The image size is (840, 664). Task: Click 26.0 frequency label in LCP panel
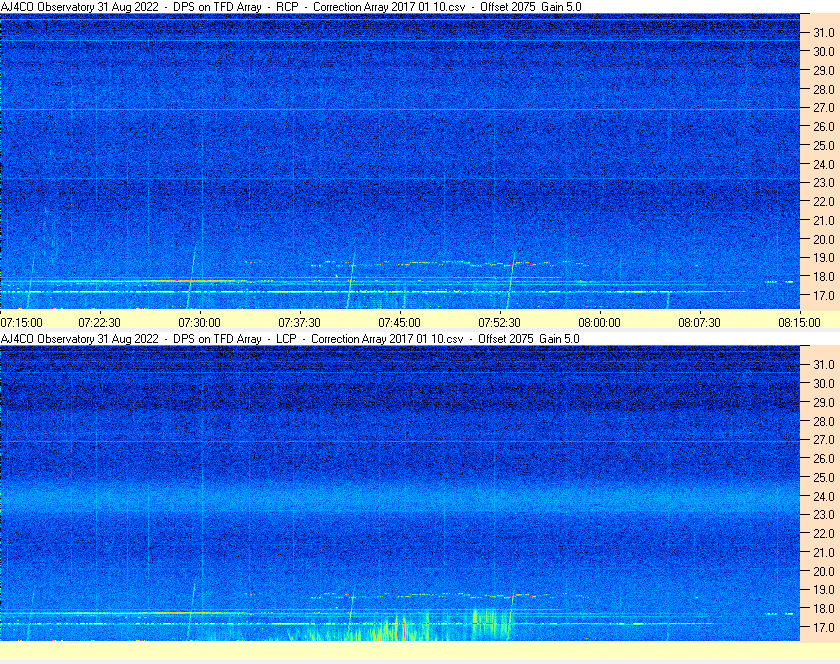coord(824,458)
